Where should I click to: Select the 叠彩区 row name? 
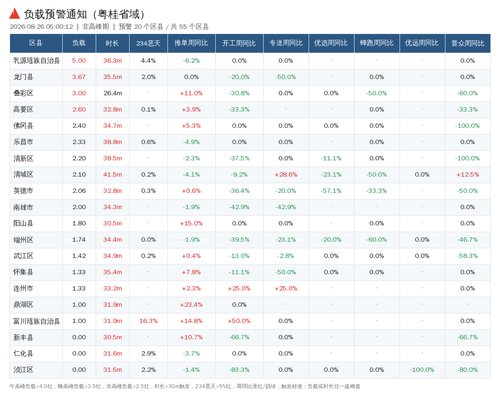pyautogui.click(x=23, y=93)
